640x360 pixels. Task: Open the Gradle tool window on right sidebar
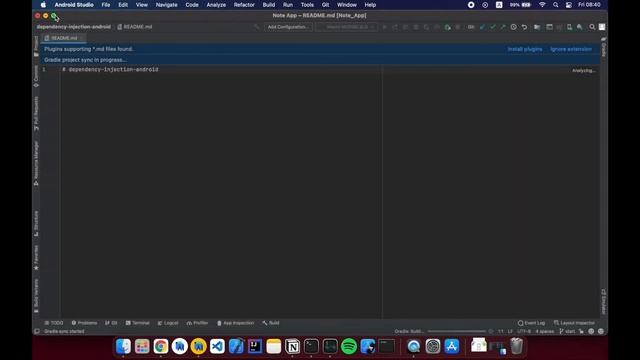(x=604, y=47)
